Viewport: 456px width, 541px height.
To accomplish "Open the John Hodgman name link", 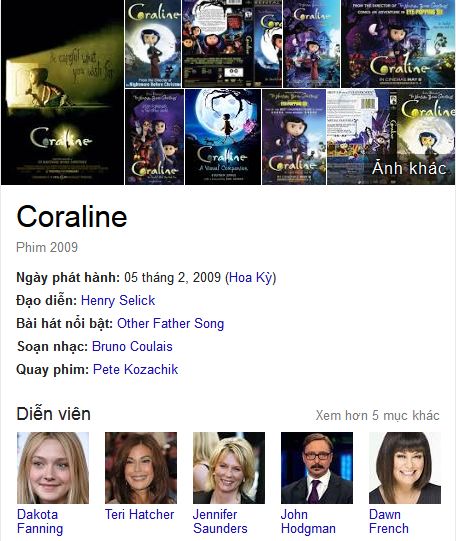I will [308, 521].
